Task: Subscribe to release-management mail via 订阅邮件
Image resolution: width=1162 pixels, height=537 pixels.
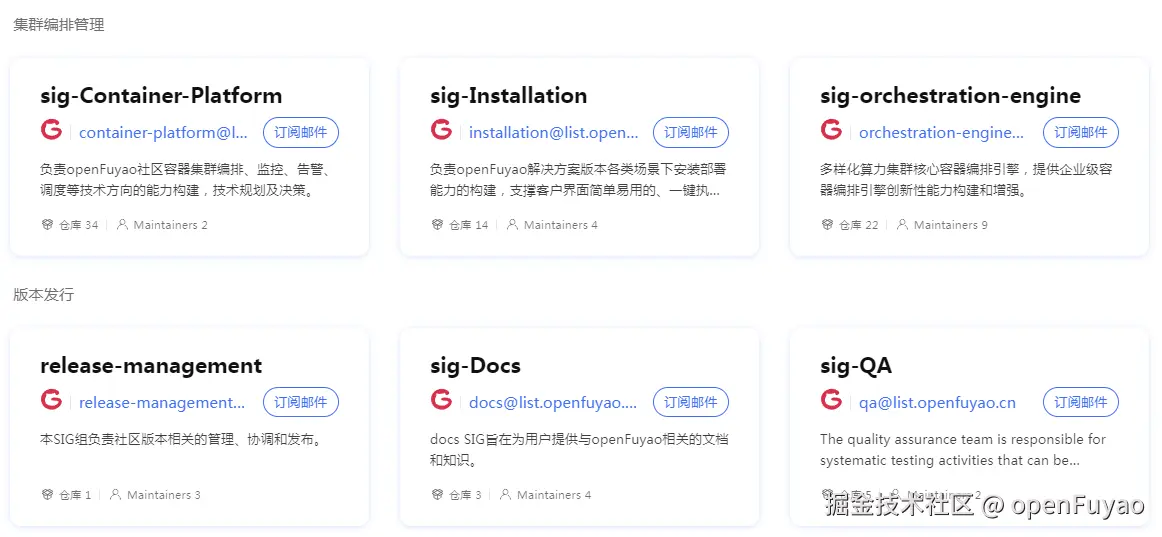Action: pos(301,402)
